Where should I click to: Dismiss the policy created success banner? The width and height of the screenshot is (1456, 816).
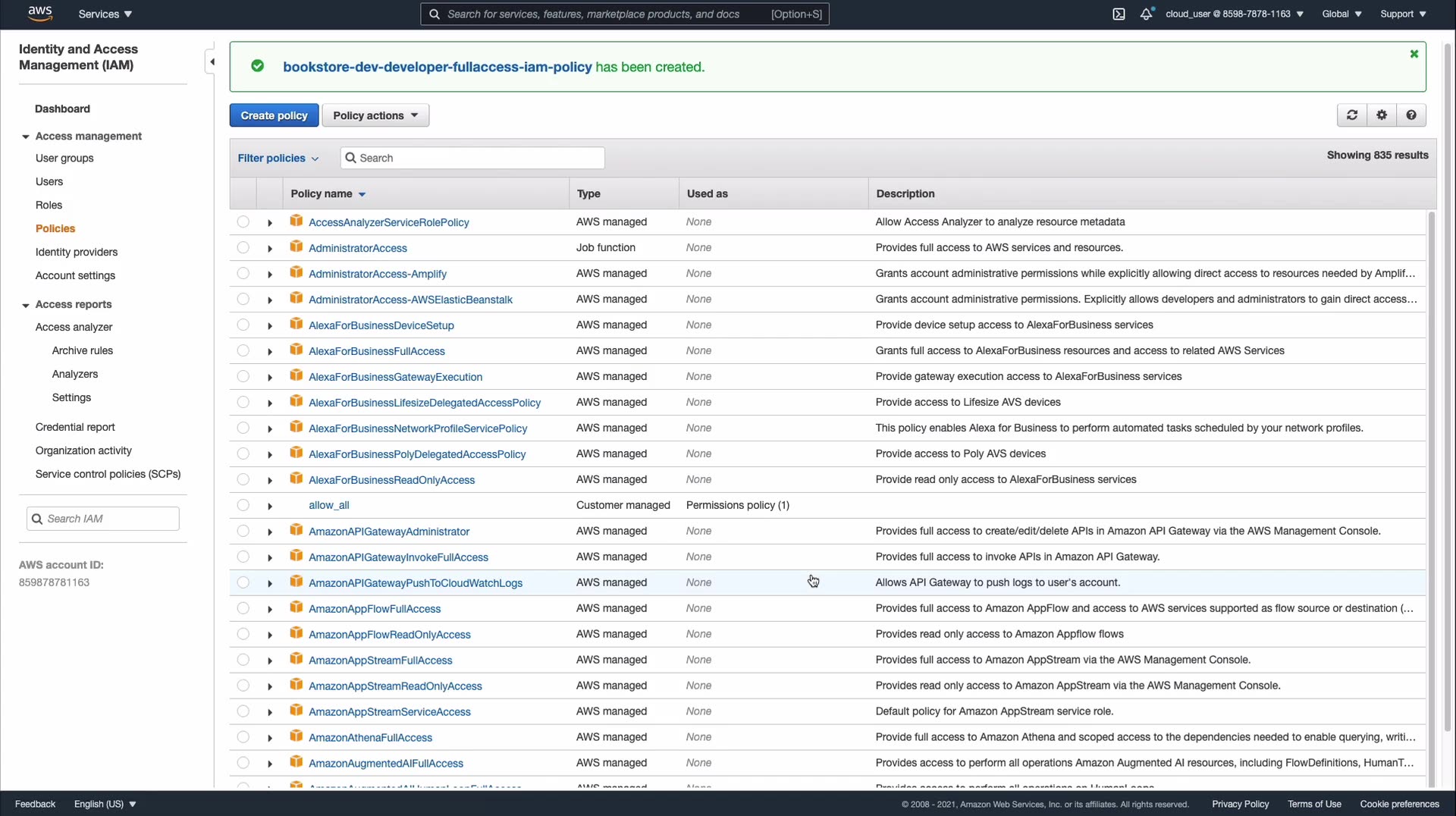[x=1414, y=54]
